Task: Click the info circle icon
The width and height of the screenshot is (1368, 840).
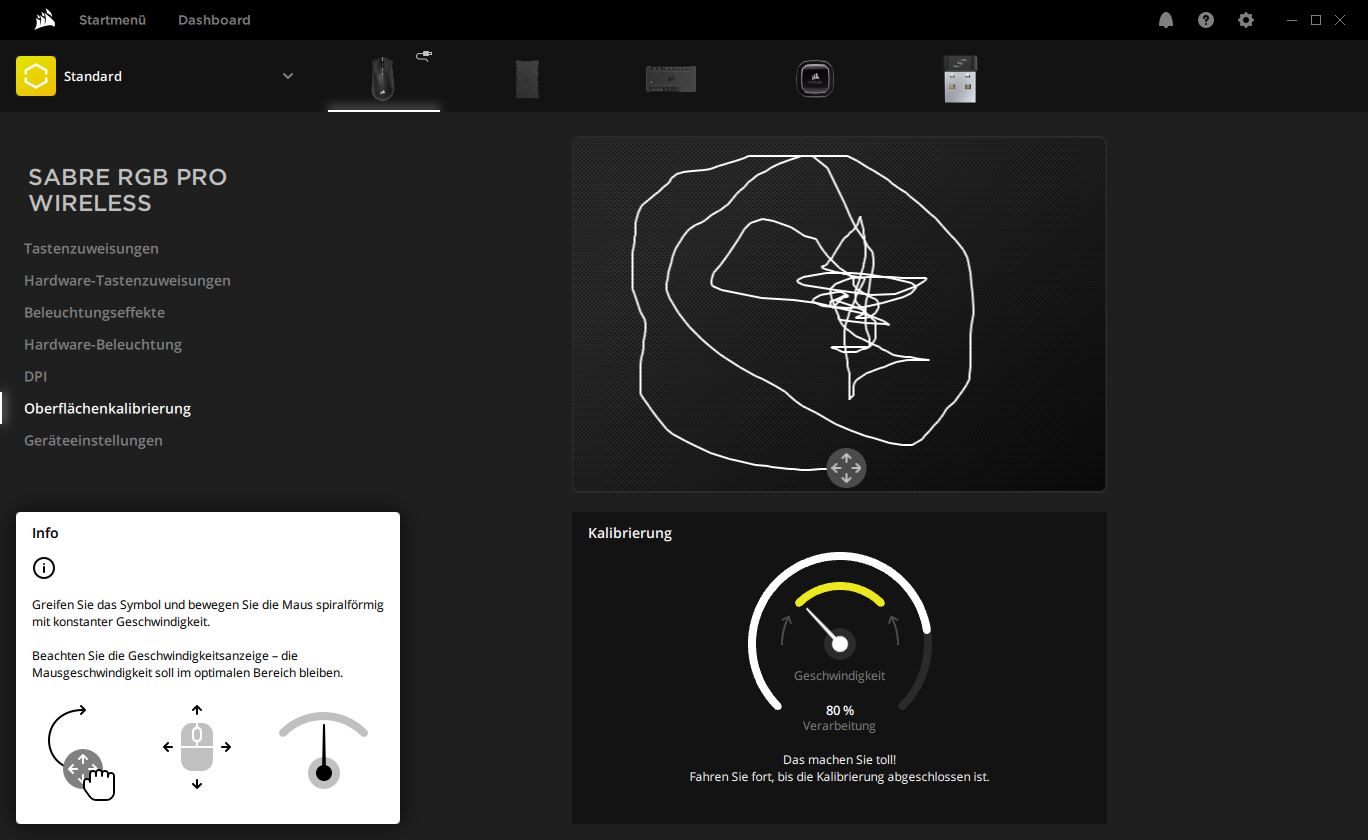Action: point(44,568)
